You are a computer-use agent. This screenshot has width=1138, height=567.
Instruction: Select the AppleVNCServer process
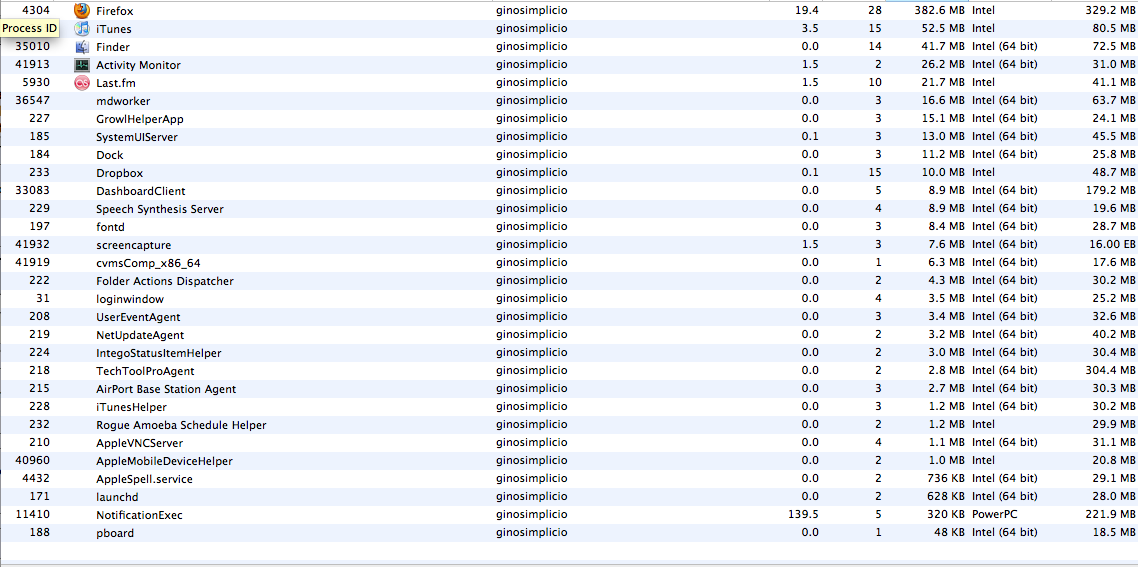tap(569, 443)
